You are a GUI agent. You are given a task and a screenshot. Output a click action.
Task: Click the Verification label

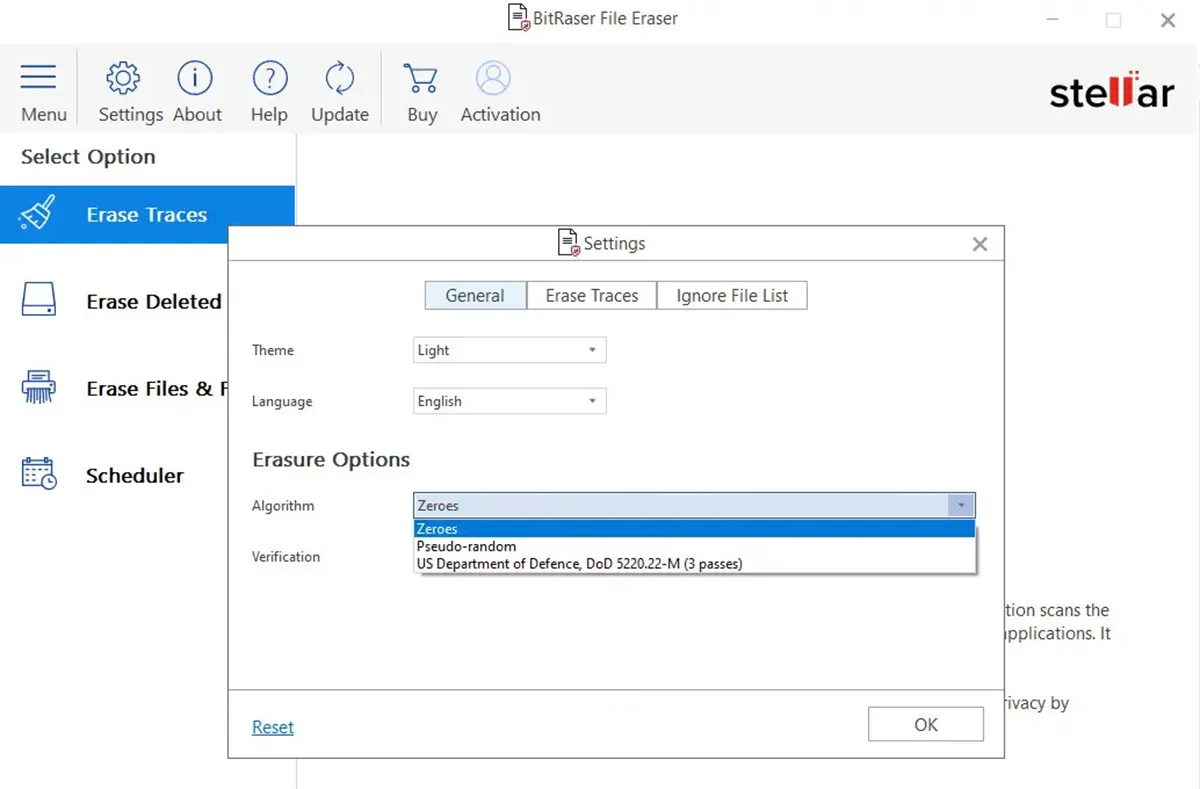(286, 556)
